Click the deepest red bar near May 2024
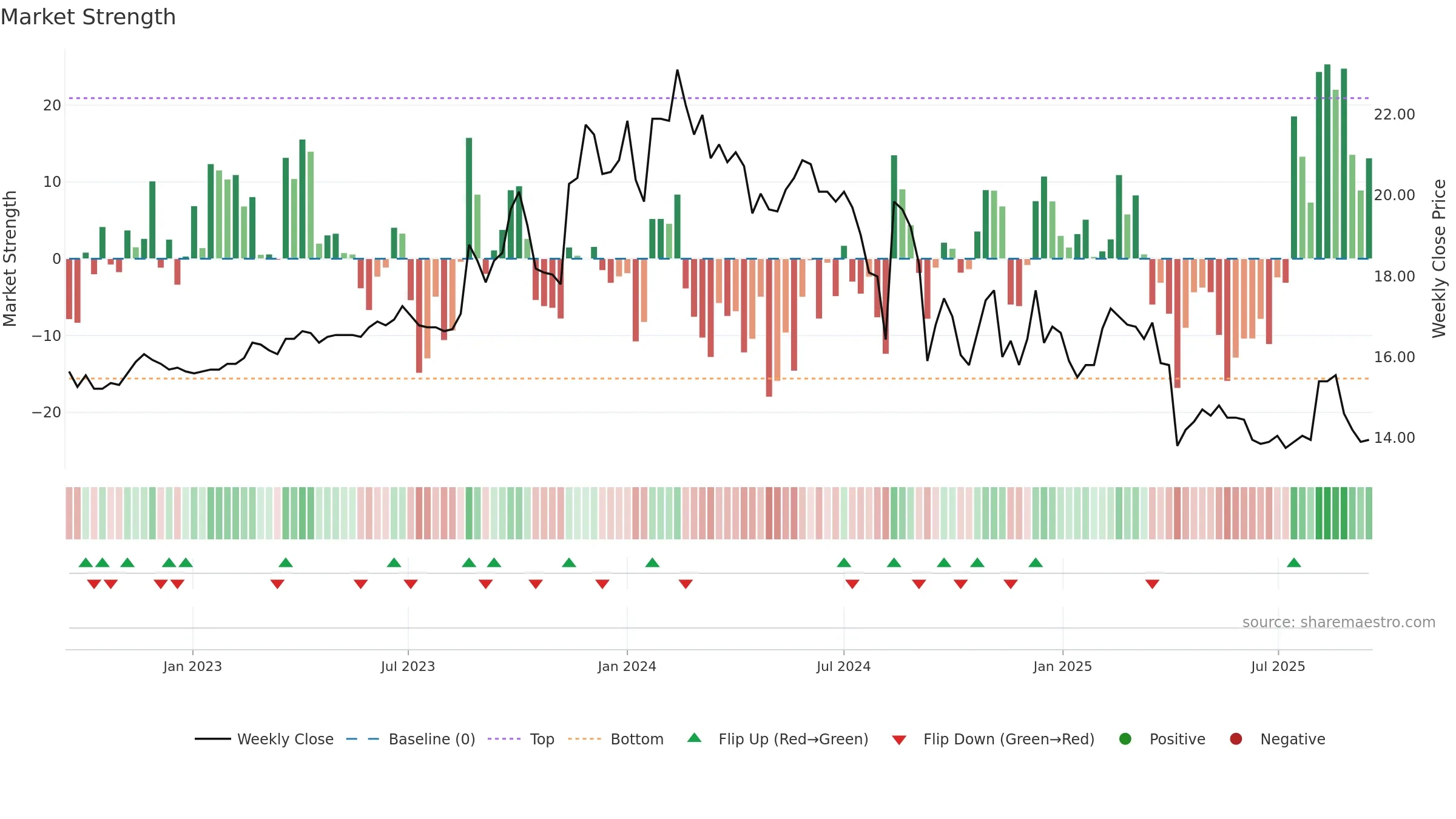 pyautogui.click(x=769, y=328)
